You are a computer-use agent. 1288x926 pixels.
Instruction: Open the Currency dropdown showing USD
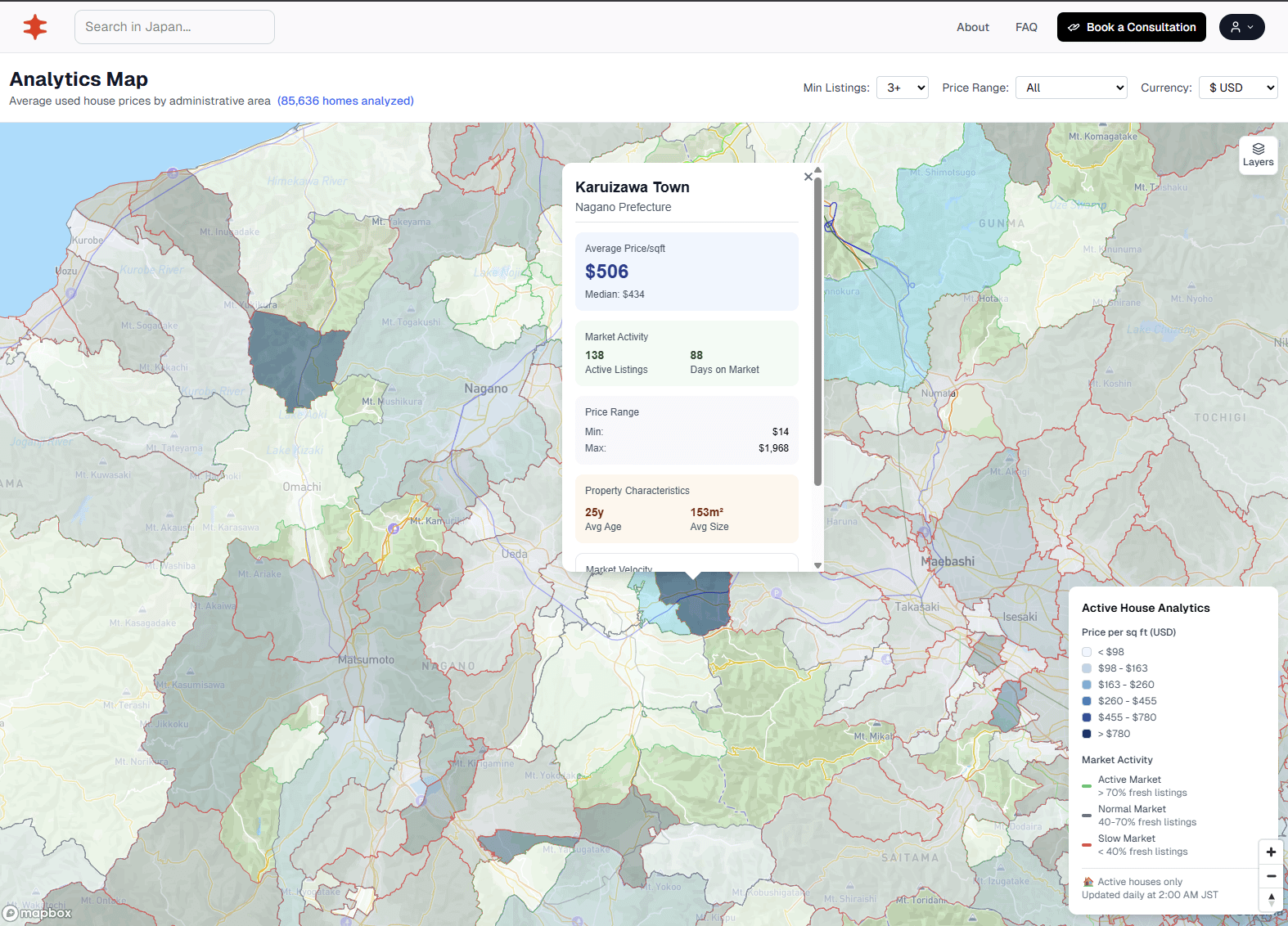click(1237, 88)
